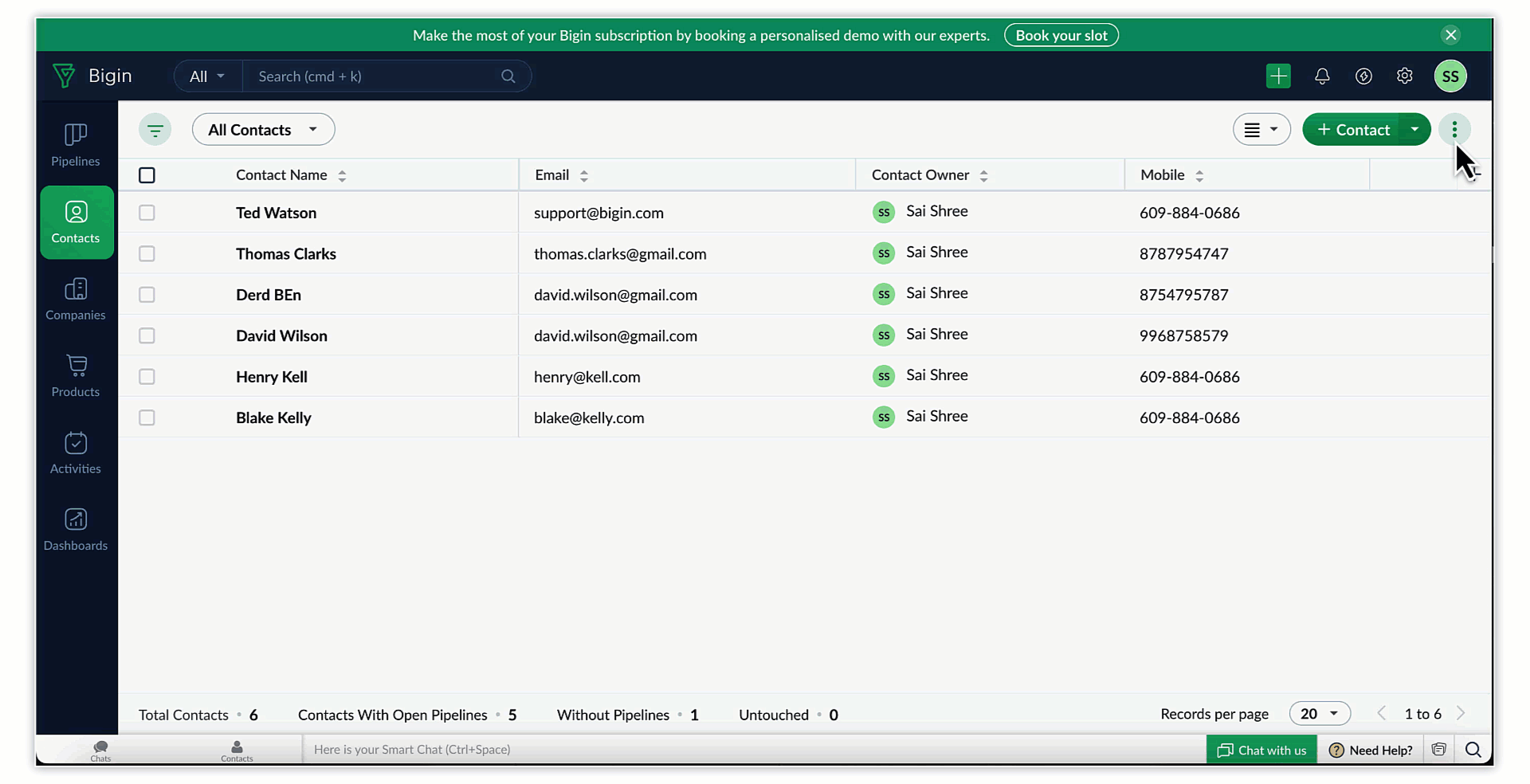Open settings gear in top bar
The image size is (1530, 784).
point(1405,76)
